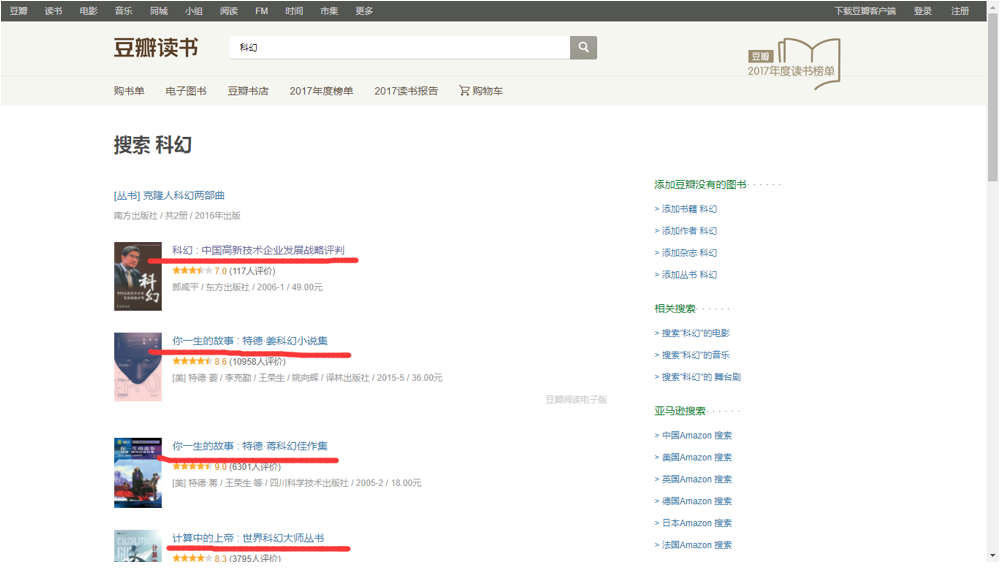
Task: Open the 电子图书 section
Action: tap(186, 91)
